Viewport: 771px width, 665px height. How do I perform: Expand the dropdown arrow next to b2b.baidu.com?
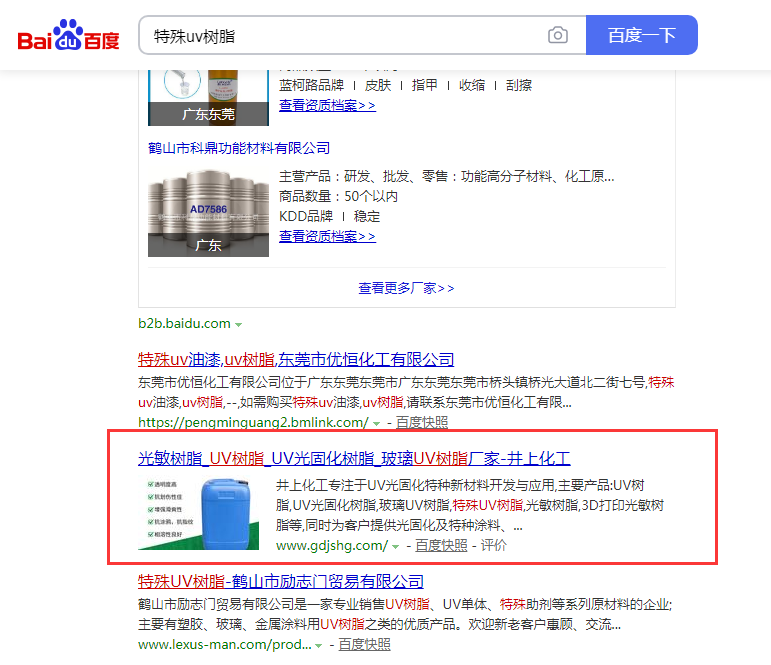pos(238,324)
